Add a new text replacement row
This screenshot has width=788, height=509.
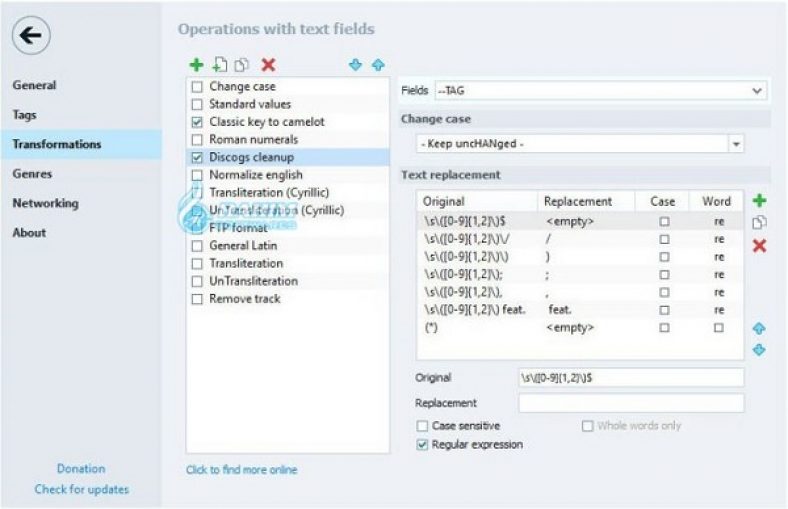(x=759, y=201)
